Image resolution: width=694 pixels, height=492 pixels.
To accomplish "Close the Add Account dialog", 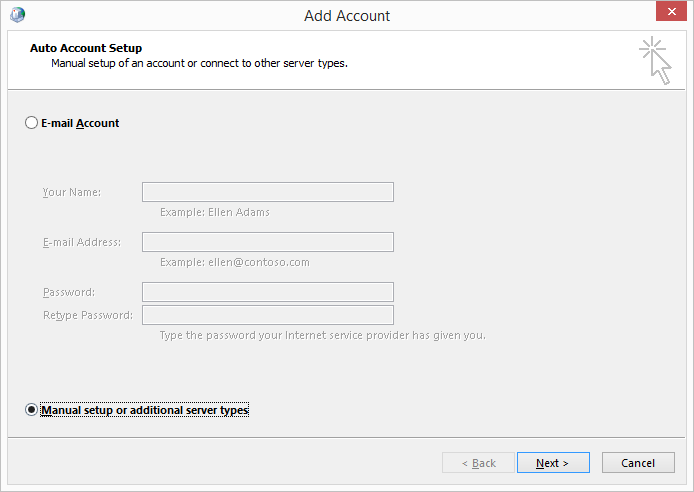I will 671,12.
